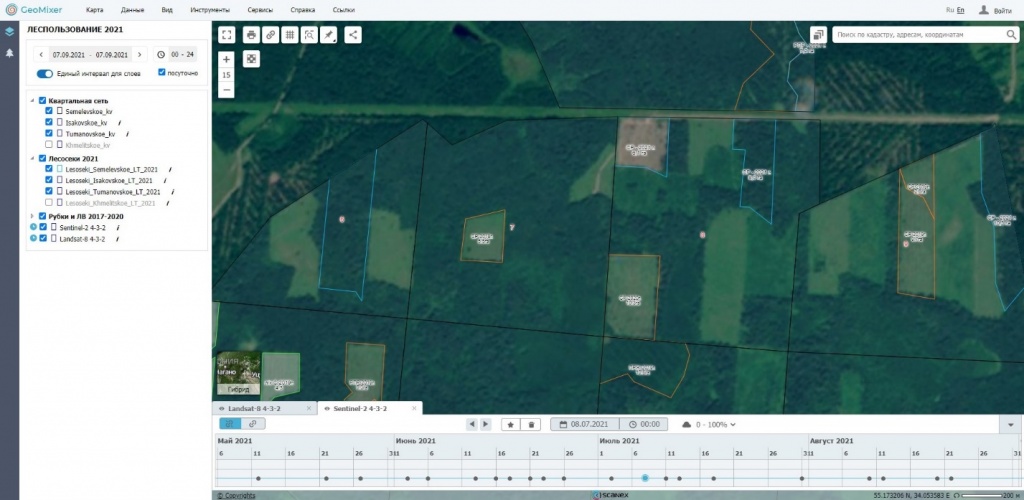Open the timeline date picker 08.07.2021
The height and width of the screenshot is (500, 1024).
tap(584, 424)
